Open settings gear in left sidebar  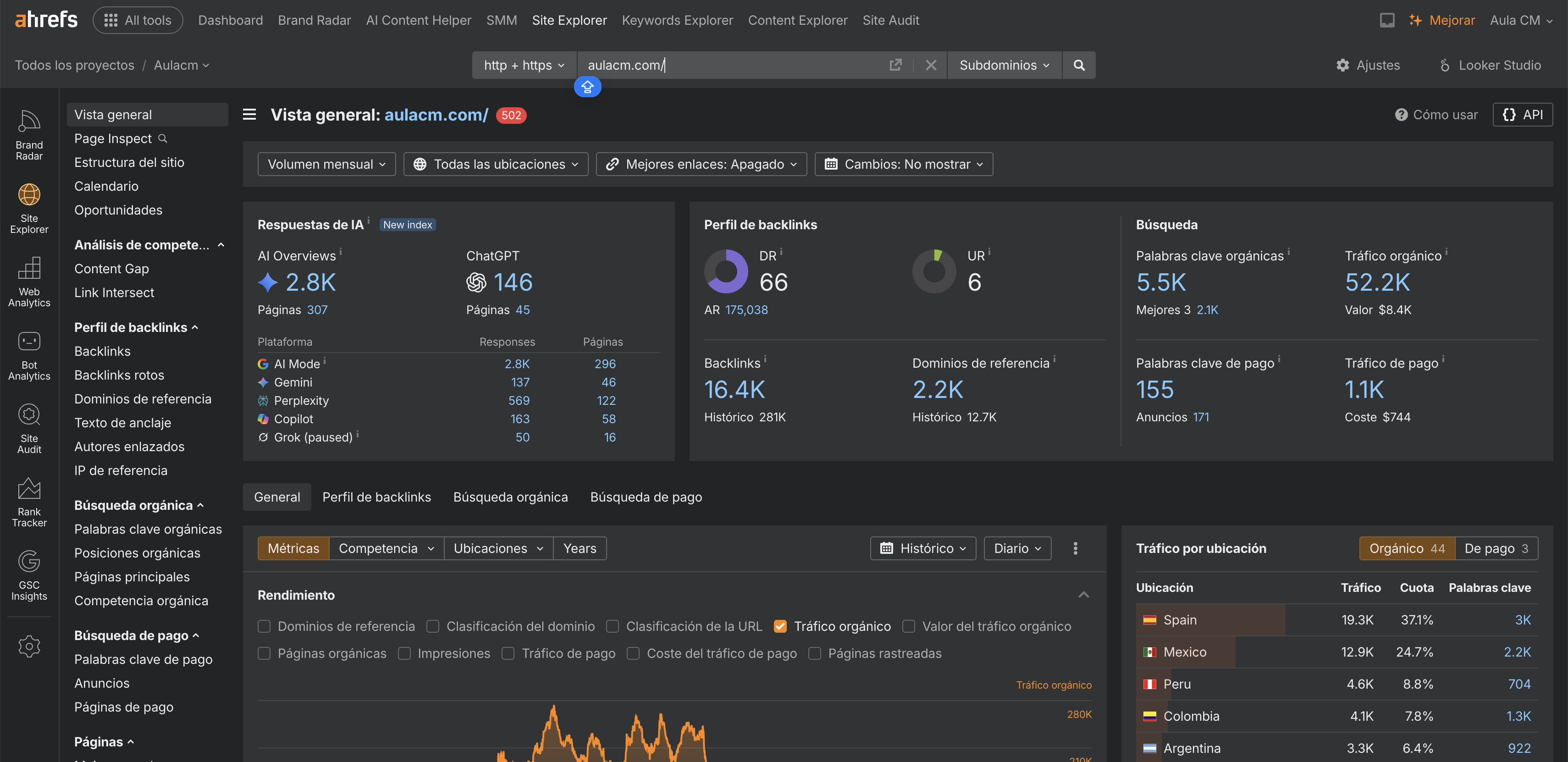coord(29,646)
